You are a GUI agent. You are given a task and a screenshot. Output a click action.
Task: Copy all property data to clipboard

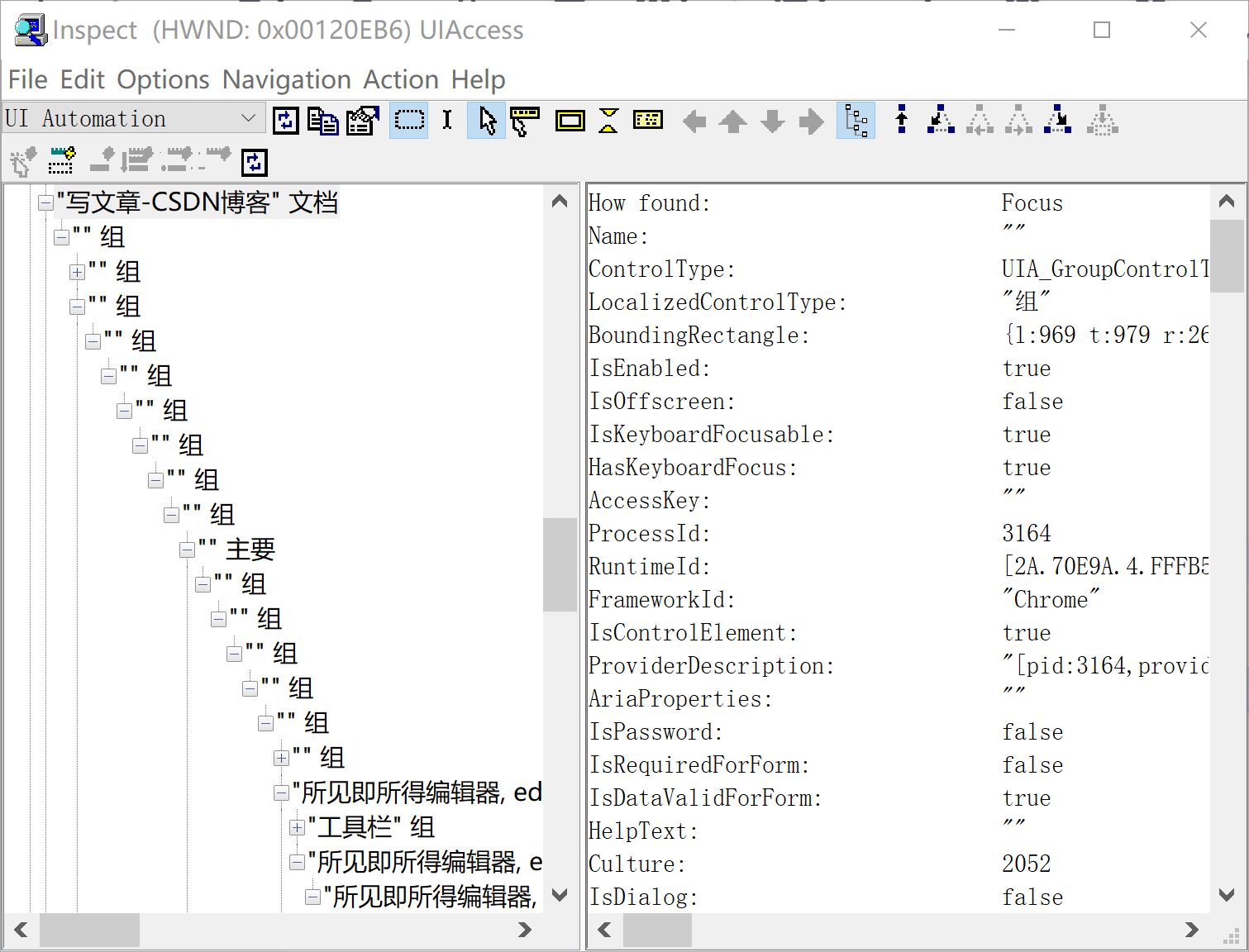coord(322,120)
